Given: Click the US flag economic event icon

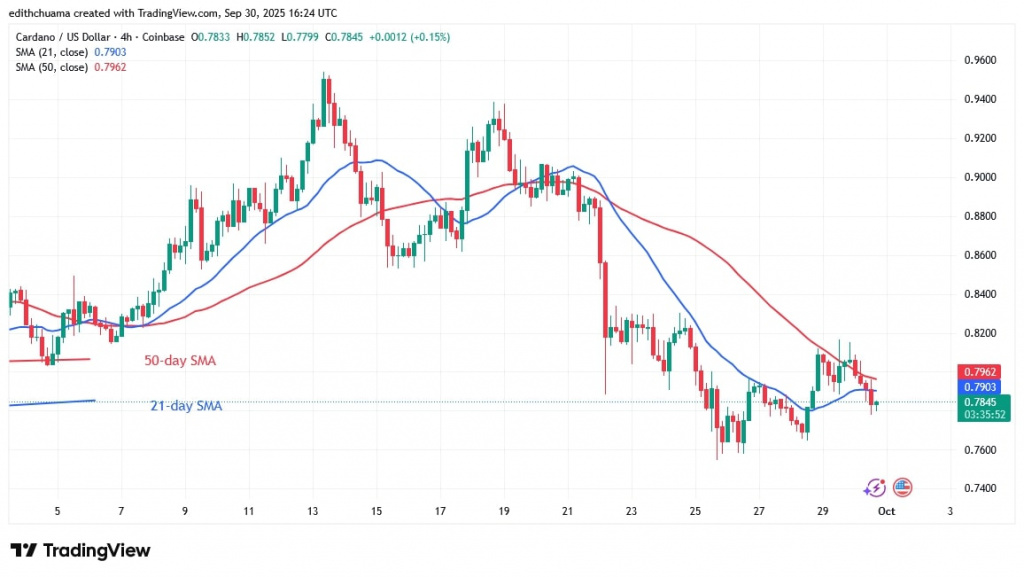Looking at the screenshot, I should point(902,487).
